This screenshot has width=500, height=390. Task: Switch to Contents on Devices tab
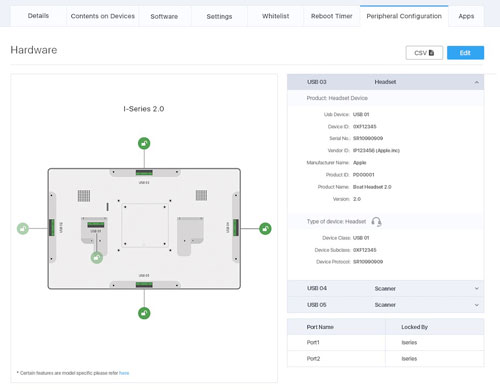tap(103, 16)
